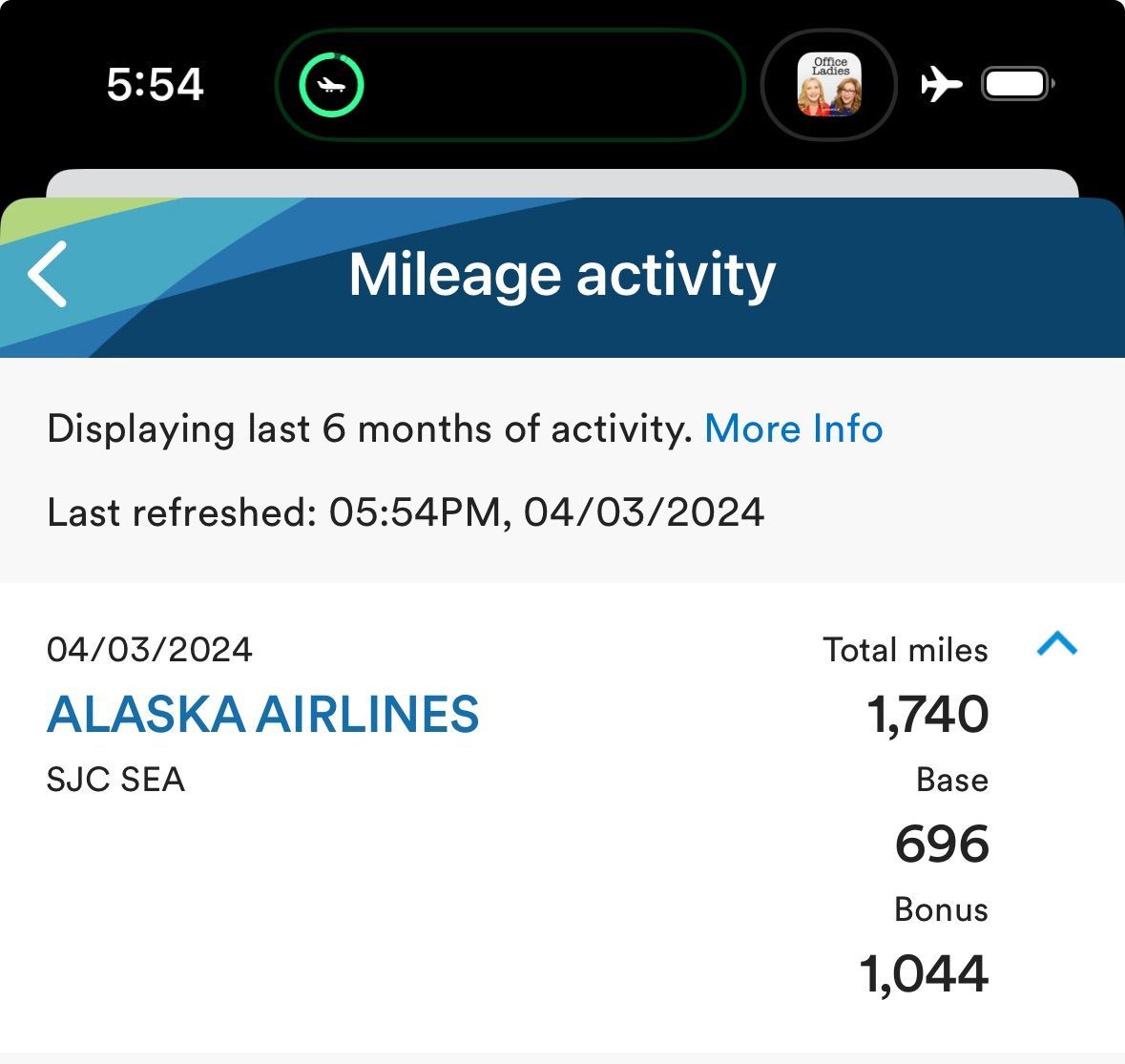Open the ALASKA AIRLINES activity entry

coord(262,714)
